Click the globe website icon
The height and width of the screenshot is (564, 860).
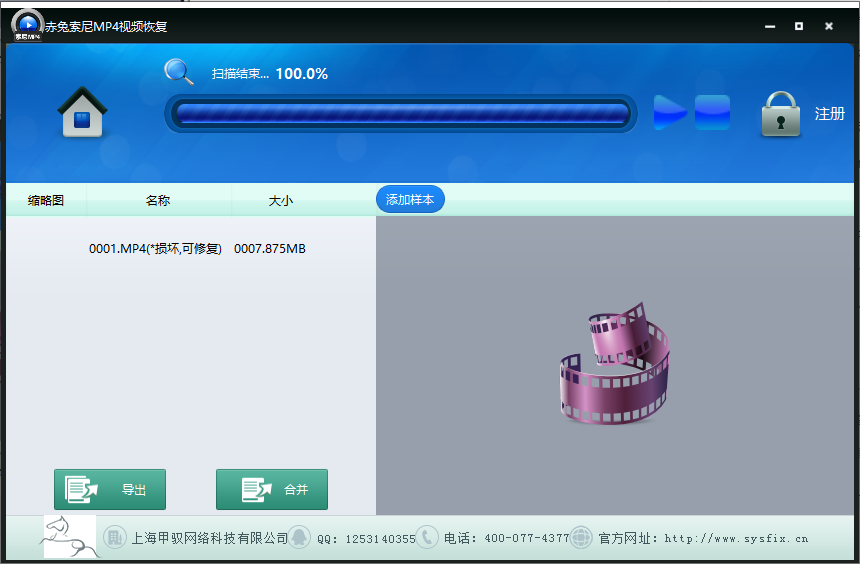click(581, 538)
